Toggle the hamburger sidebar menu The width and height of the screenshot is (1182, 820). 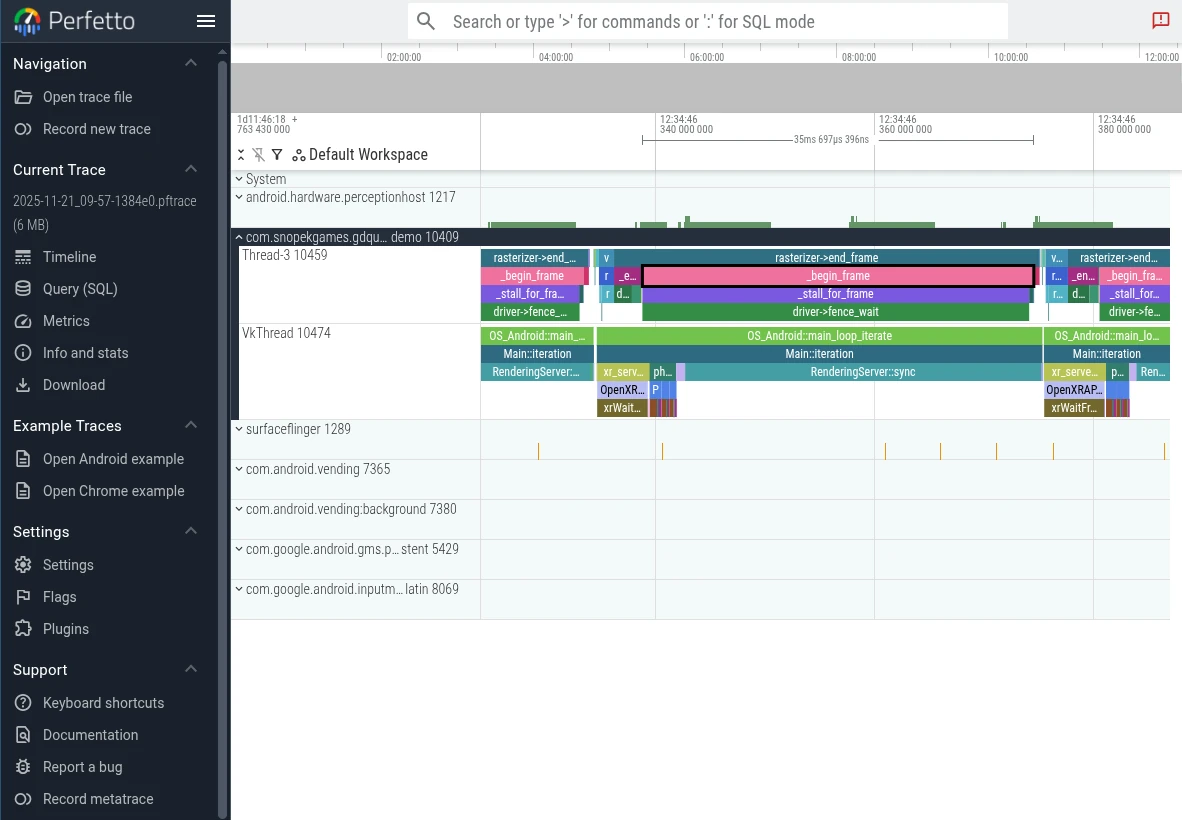(x=206, y=21)
